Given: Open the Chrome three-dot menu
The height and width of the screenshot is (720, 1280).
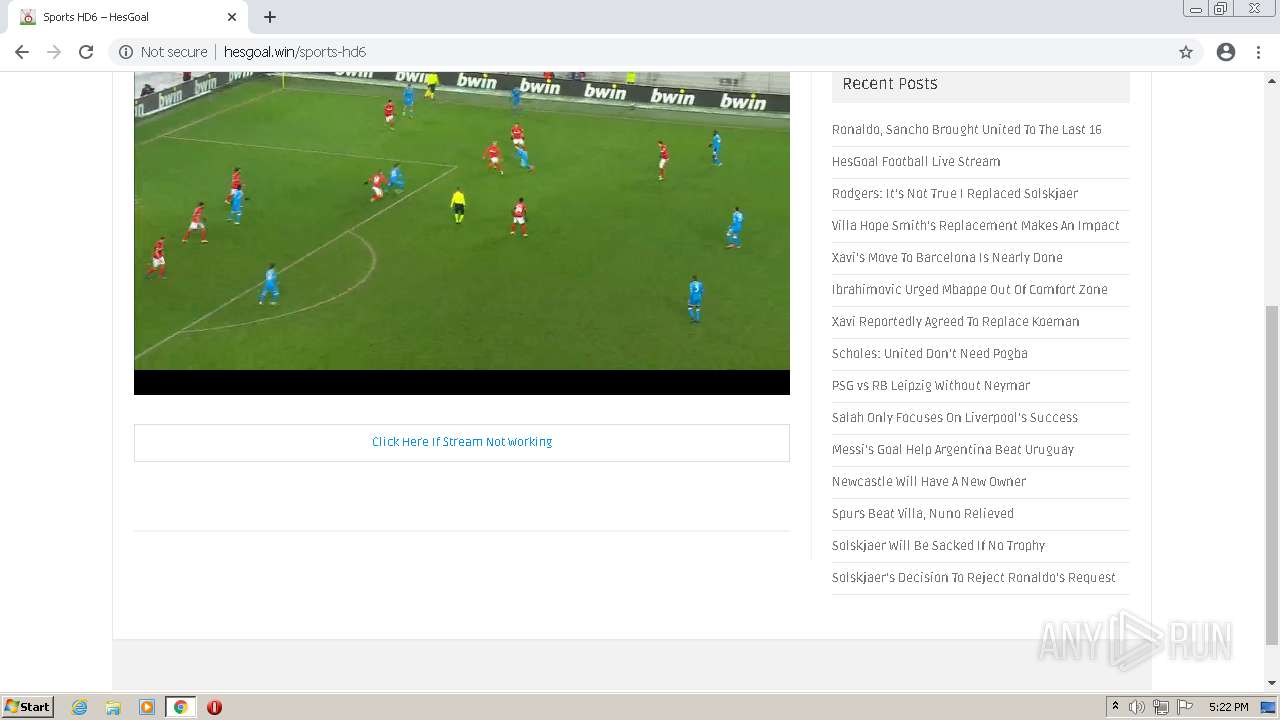Looking at the screenshot, I should [x=1258, y=52].
